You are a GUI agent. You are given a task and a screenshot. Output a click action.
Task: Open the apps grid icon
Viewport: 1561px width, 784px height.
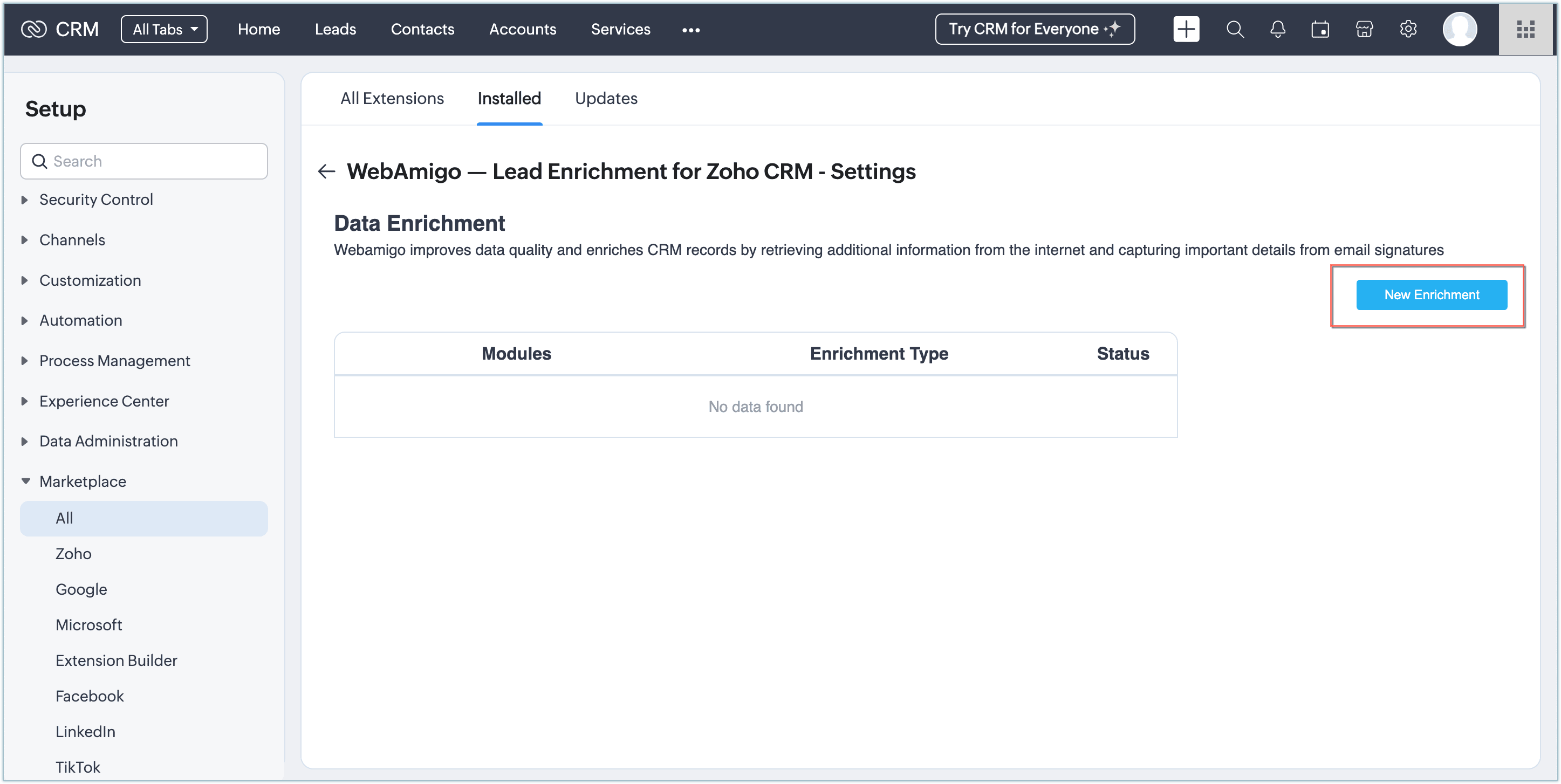tap(1525, 29)
